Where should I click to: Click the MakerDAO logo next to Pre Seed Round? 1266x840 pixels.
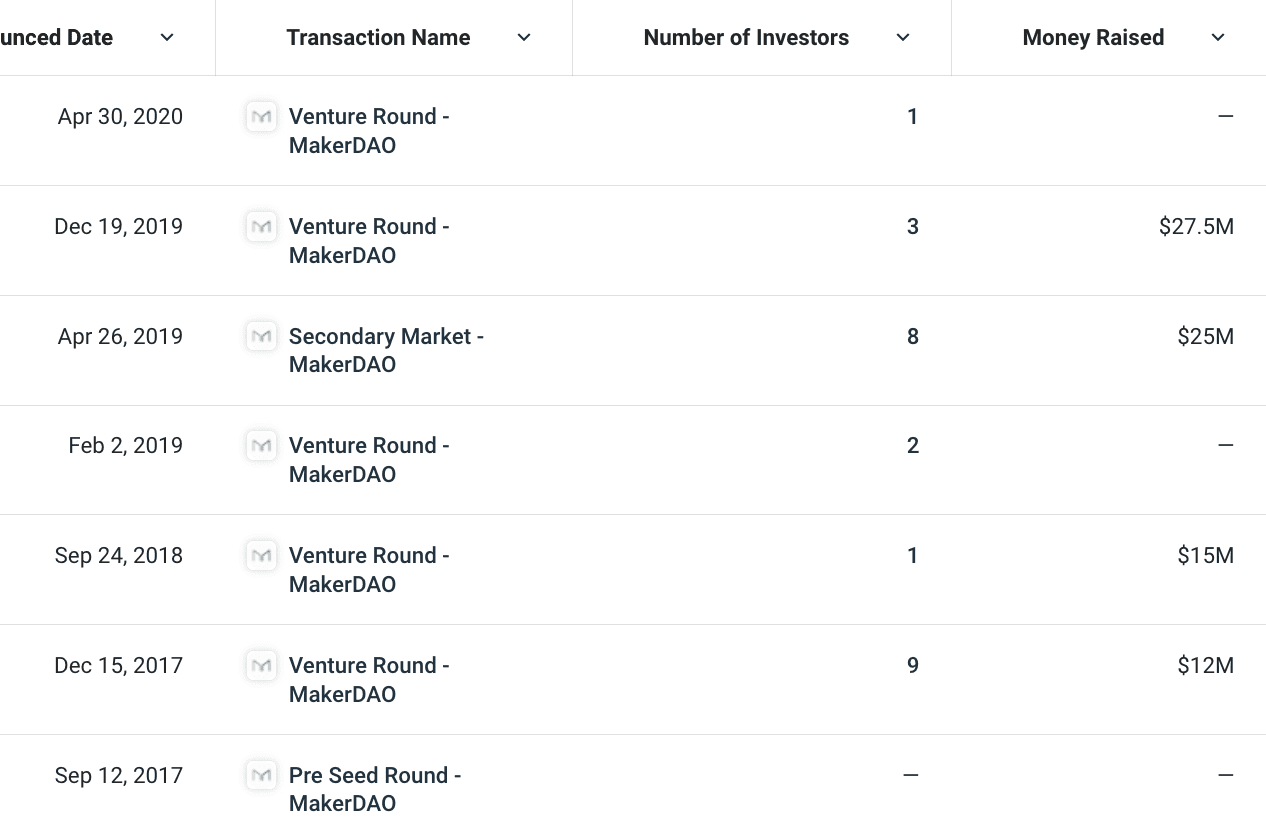(261, 775)
